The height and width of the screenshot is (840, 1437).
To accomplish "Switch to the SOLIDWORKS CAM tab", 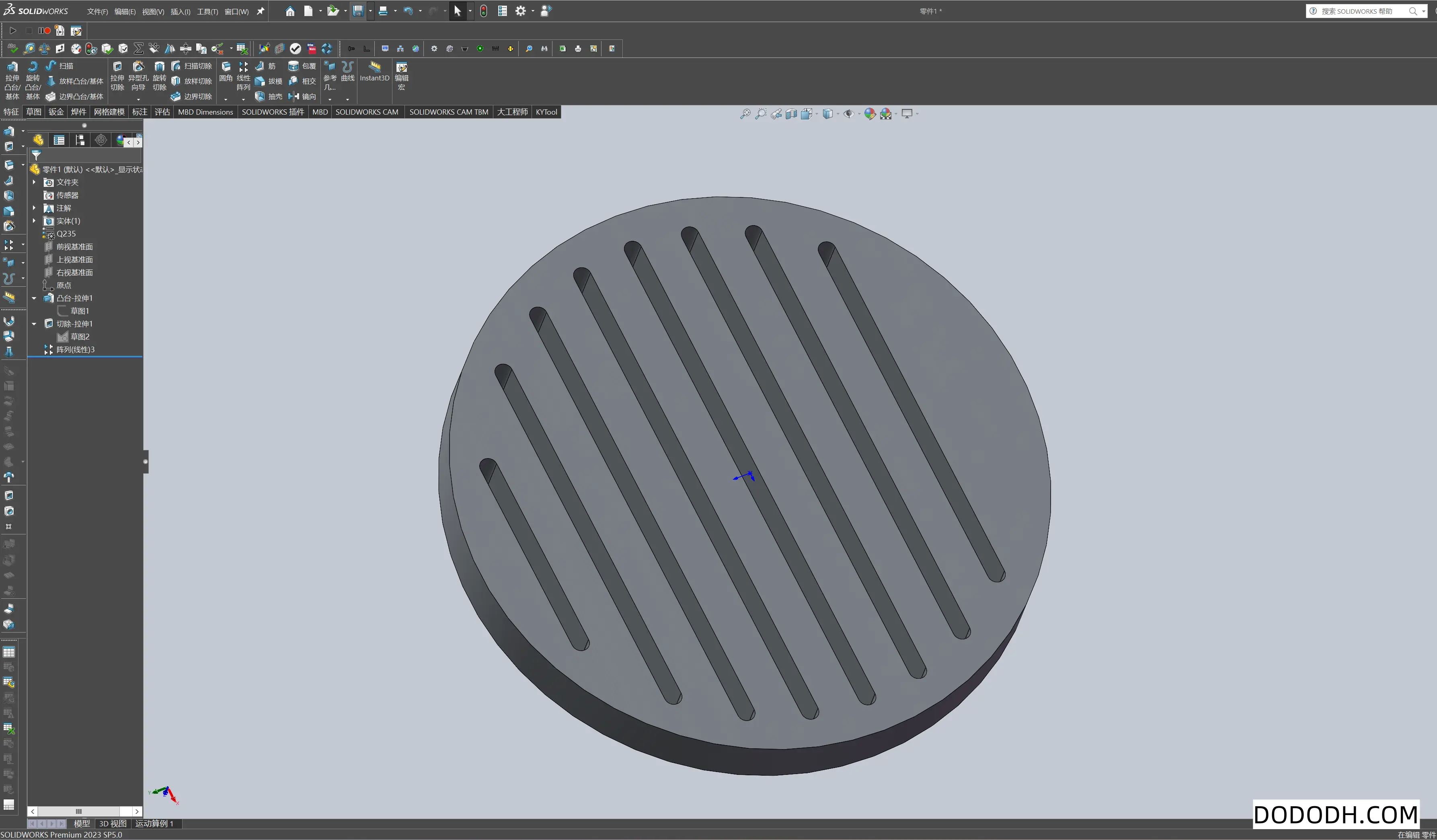I will tap(367, 112).
